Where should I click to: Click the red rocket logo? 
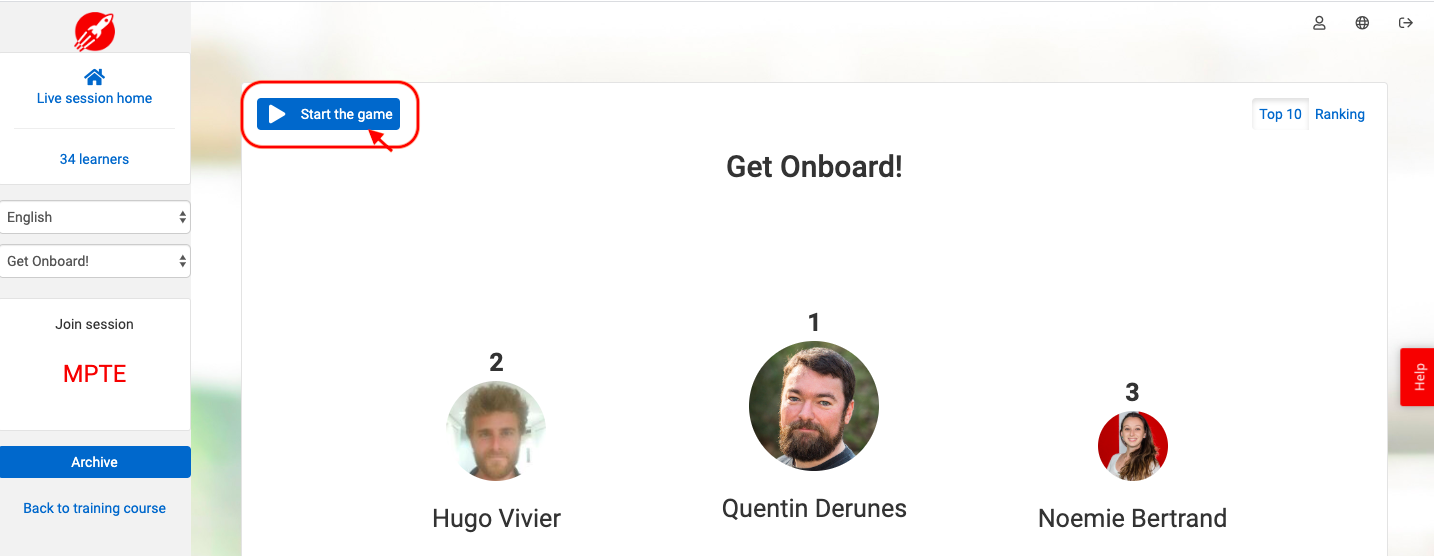coord(94,31)
